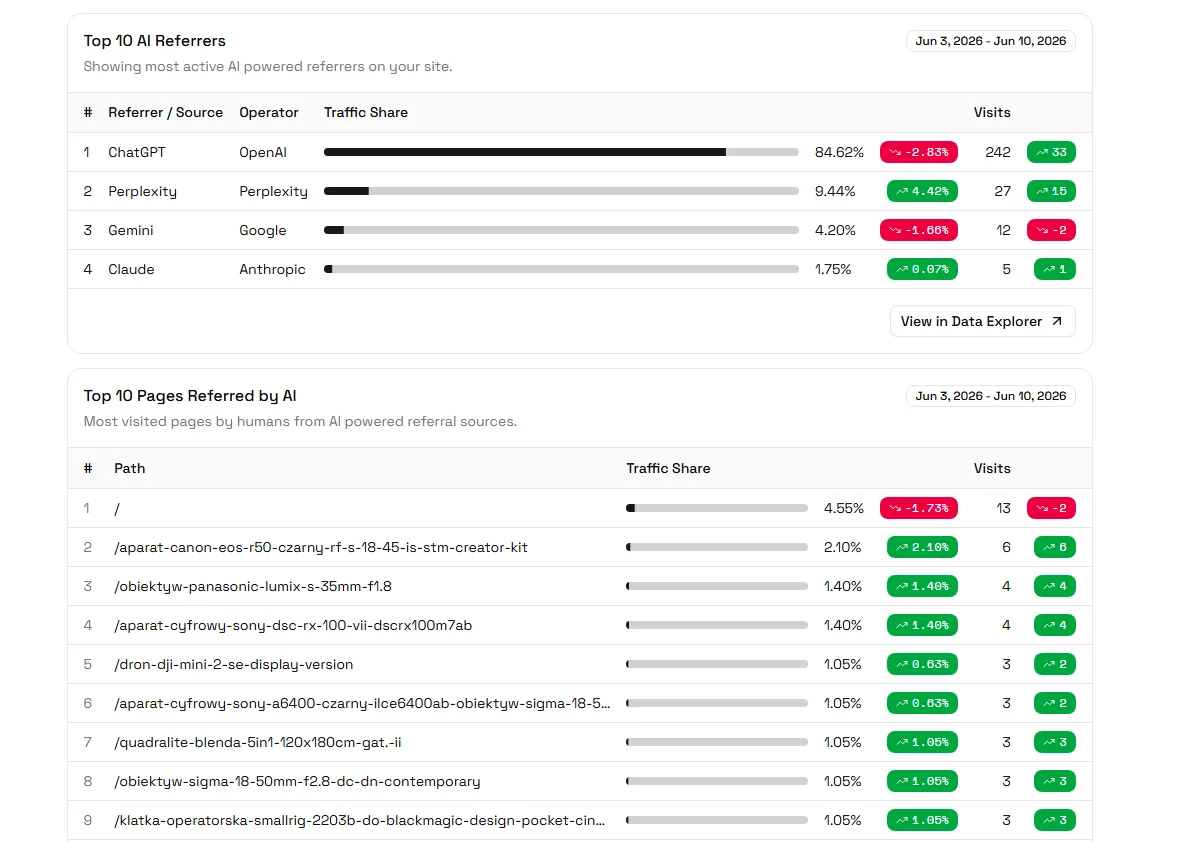Click Traffic Share header in AI Referrers table
Screen dimensions: 1187x842
point(366,113)
